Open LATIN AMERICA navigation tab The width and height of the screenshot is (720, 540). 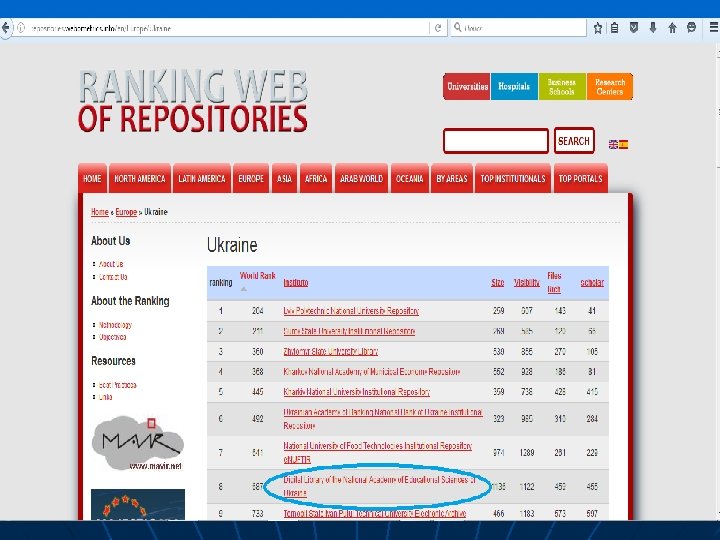click(x=202, y=178)
